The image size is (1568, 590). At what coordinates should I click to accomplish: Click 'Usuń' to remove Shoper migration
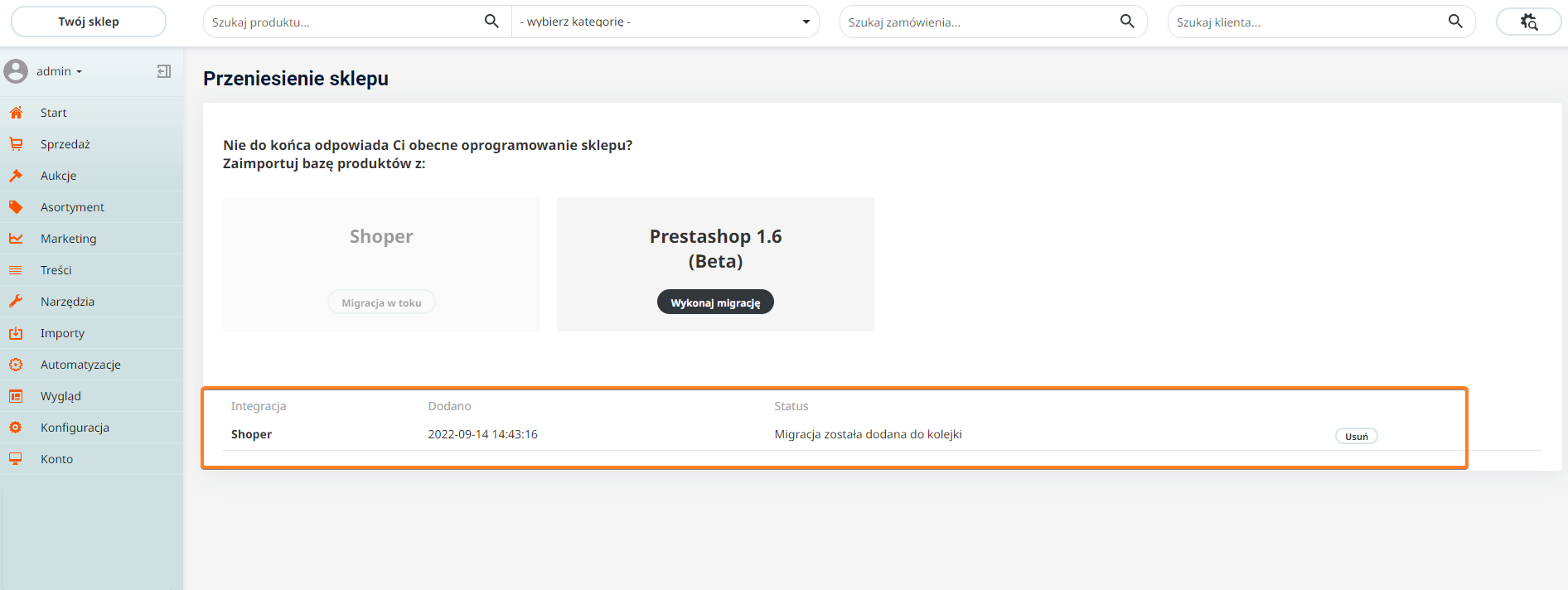tap(1357, 436)
